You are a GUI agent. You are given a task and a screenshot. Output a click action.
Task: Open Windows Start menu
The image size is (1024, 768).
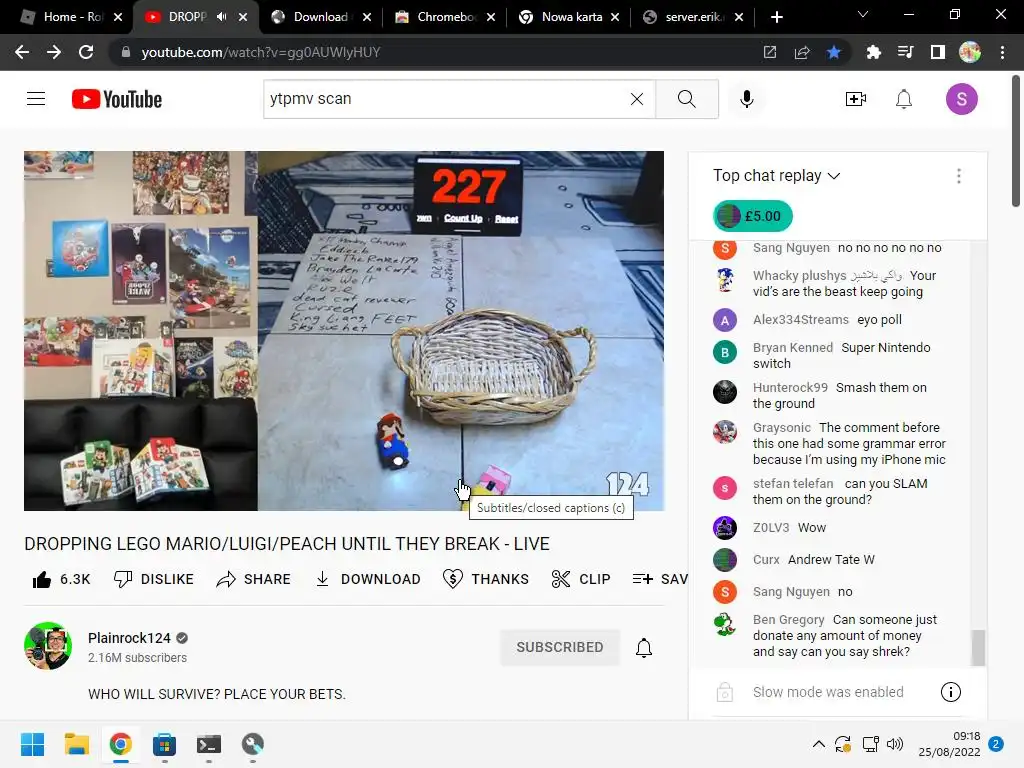point(32,744)
